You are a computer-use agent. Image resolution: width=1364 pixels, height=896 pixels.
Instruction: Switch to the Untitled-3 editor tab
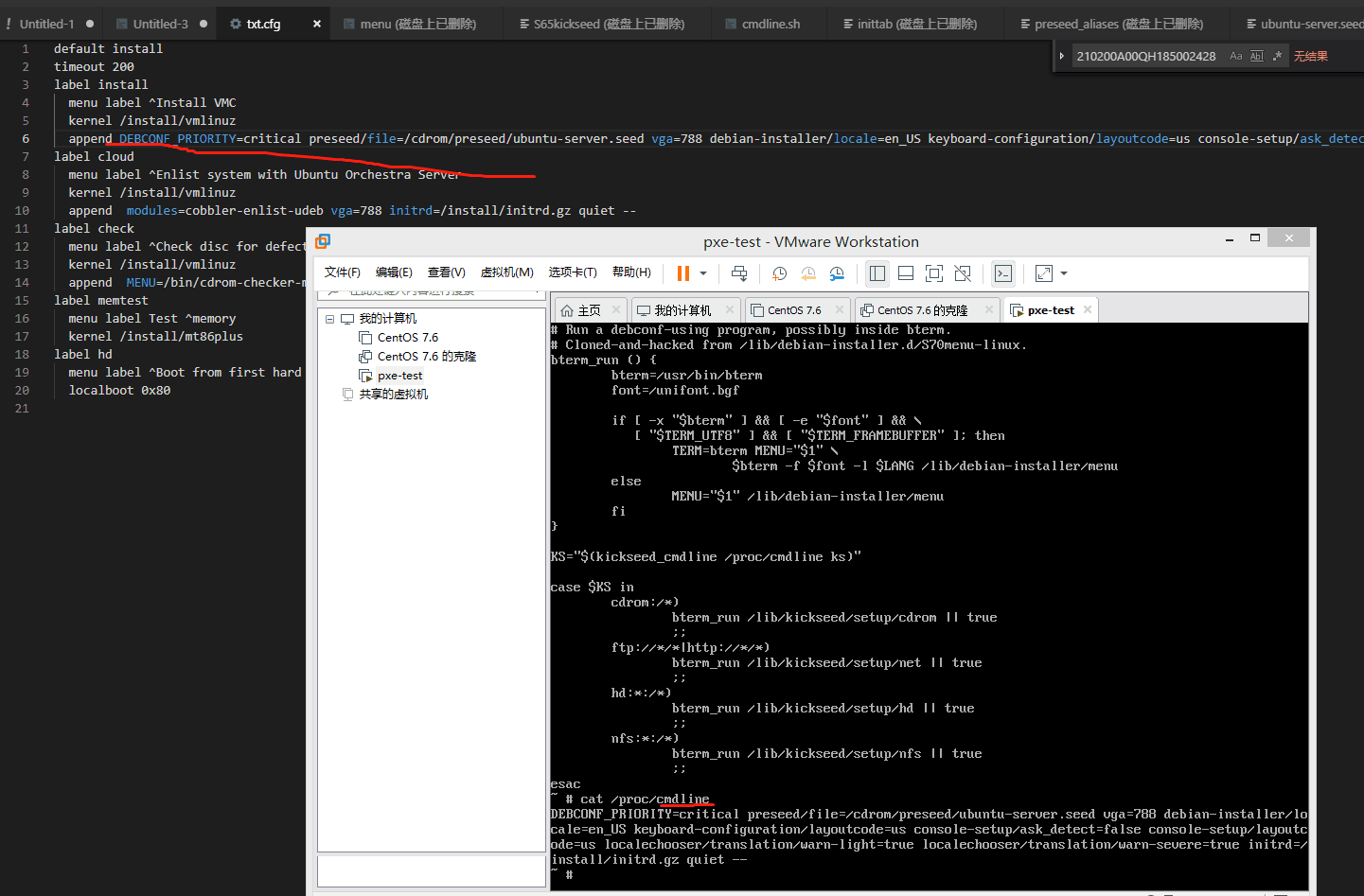(161, 24)
